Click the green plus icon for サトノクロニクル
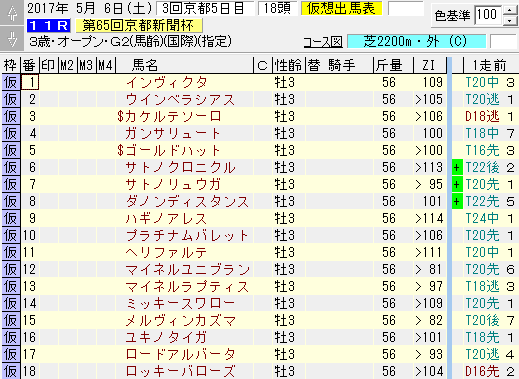Image resolution: width=519 pixels, height=379 pixels. pos(457,167)
